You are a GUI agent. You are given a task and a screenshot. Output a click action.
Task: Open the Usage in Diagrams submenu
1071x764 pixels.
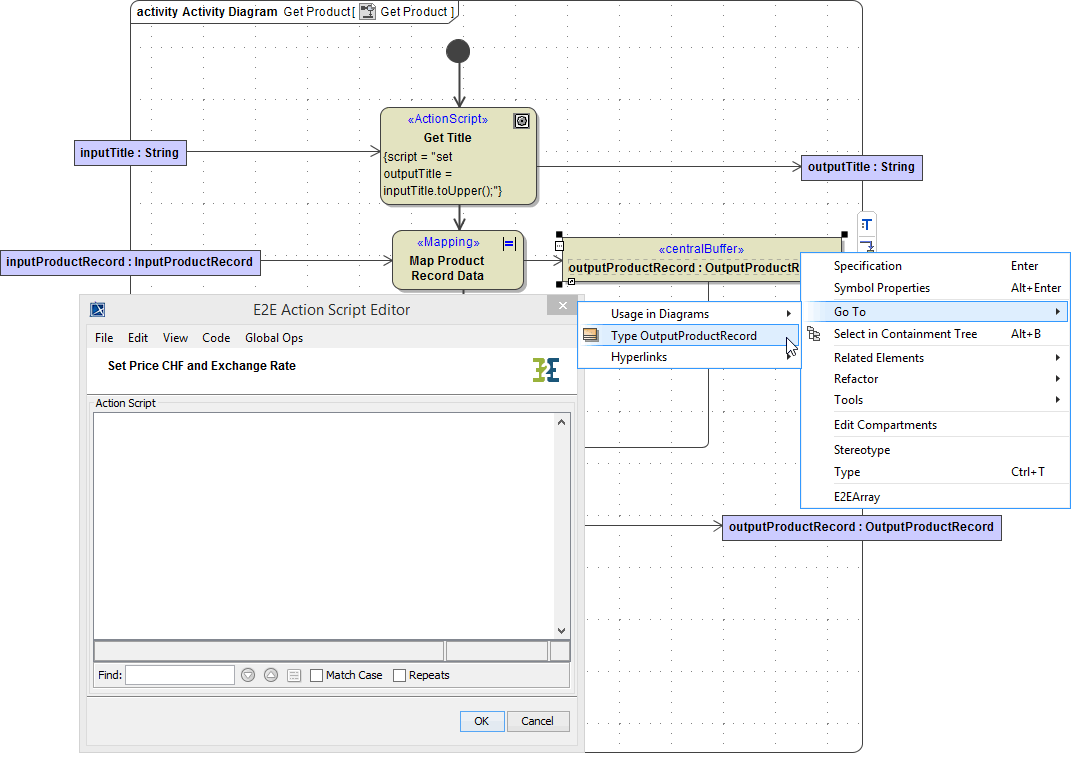660,312
